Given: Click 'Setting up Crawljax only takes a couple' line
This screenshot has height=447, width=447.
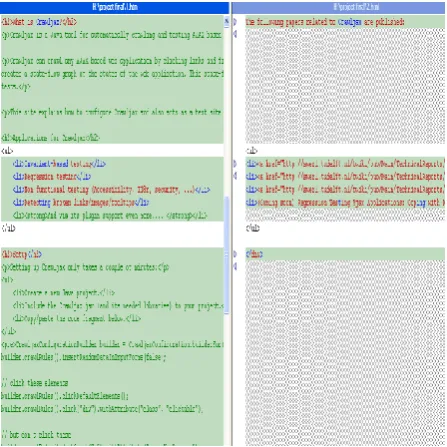Looking at the screenshot, I should 85,267.
